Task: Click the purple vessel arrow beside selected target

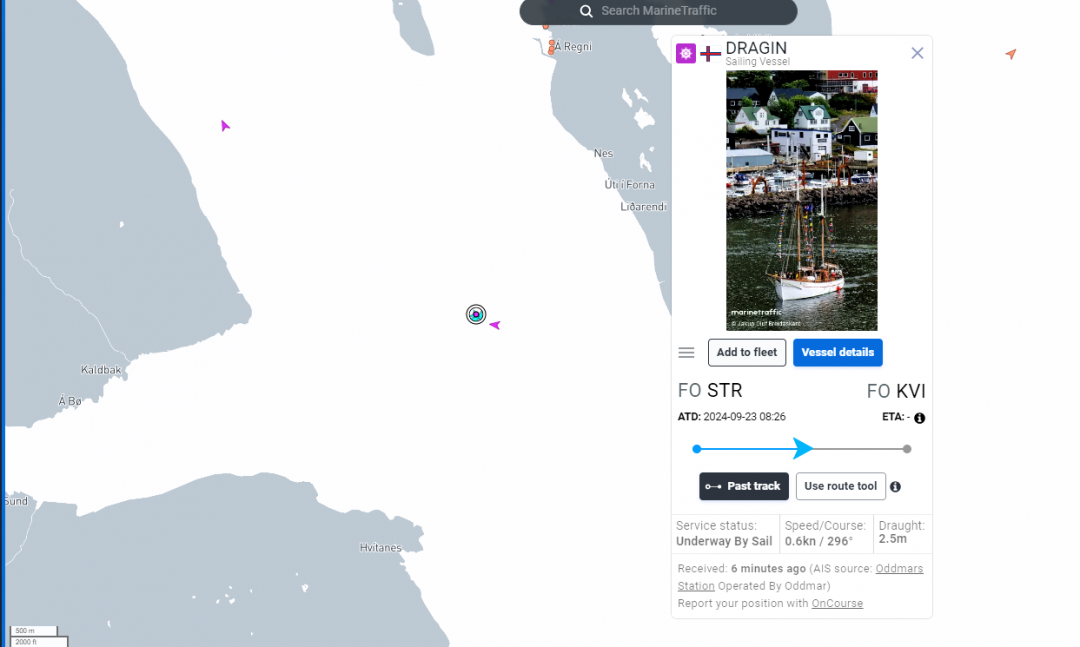Action: pos(494,325)
